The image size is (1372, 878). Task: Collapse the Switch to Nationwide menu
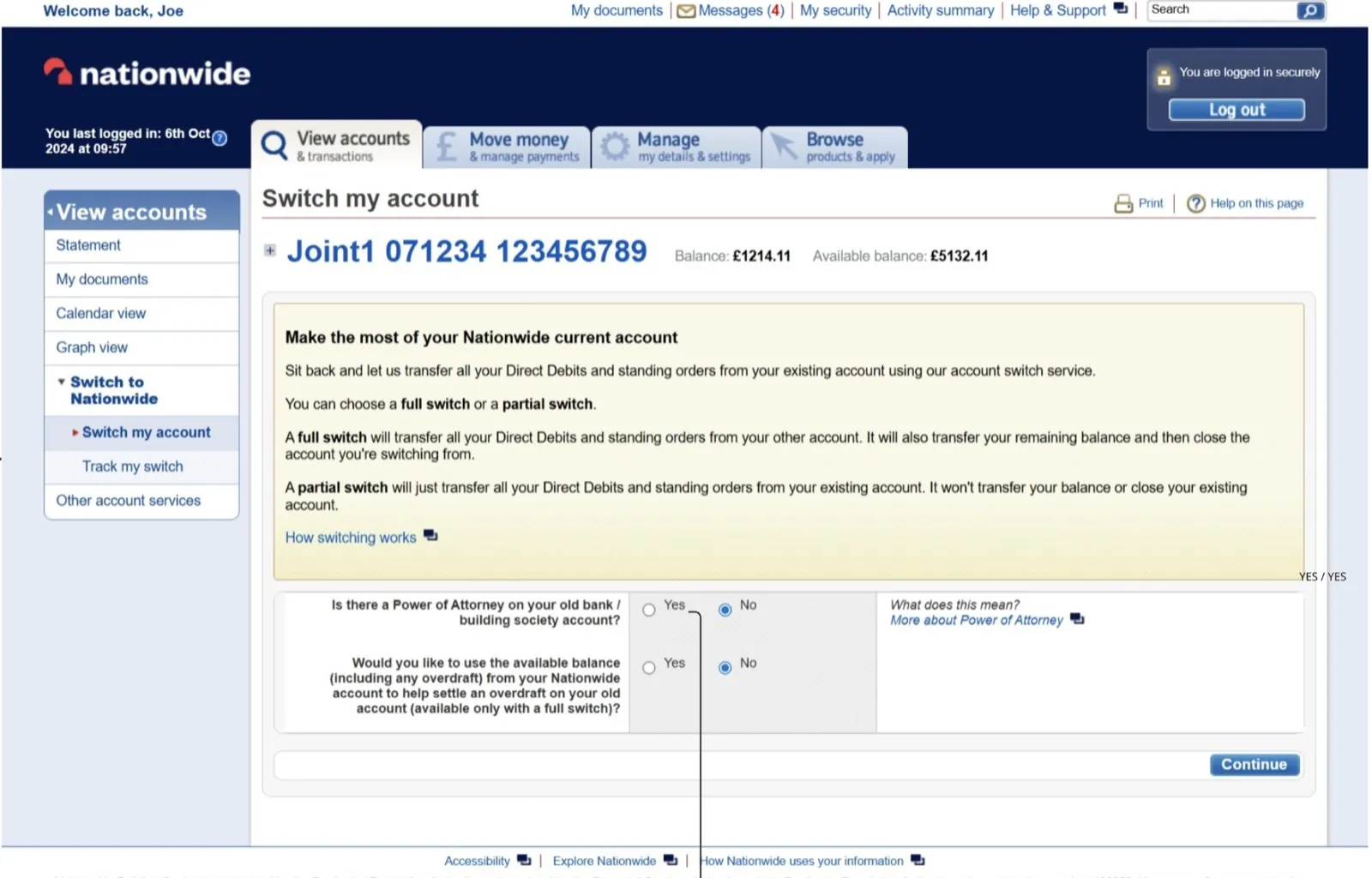61,382
